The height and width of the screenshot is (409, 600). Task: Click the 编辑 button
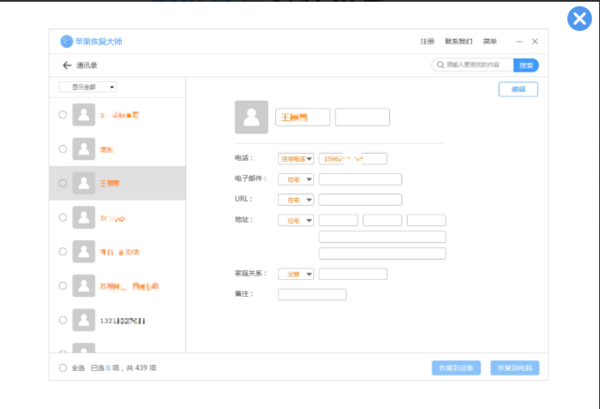click(518, 89)
